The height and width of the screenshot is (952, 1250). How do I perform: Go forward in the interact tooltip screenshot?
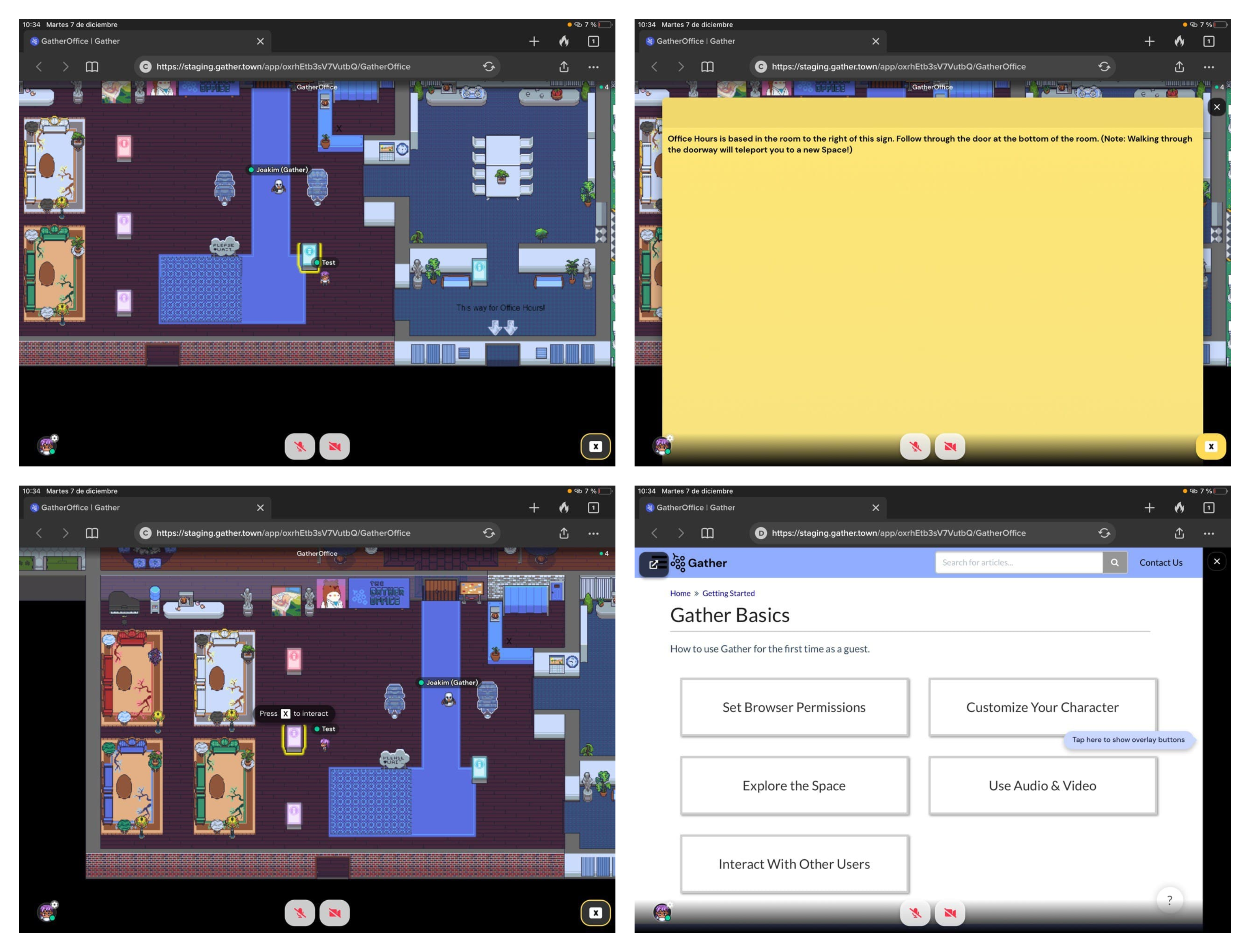pos(65,533)
